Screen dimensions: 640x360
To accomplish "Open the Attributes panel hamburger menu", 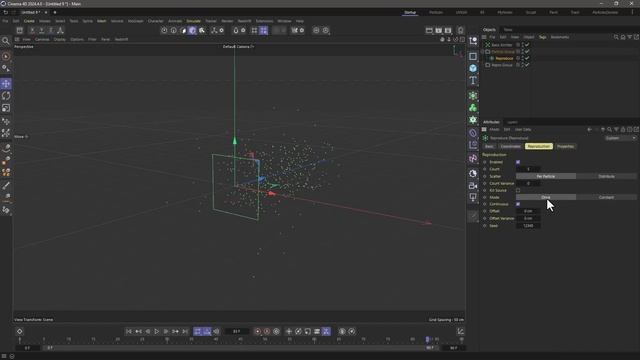I will 484,129.
